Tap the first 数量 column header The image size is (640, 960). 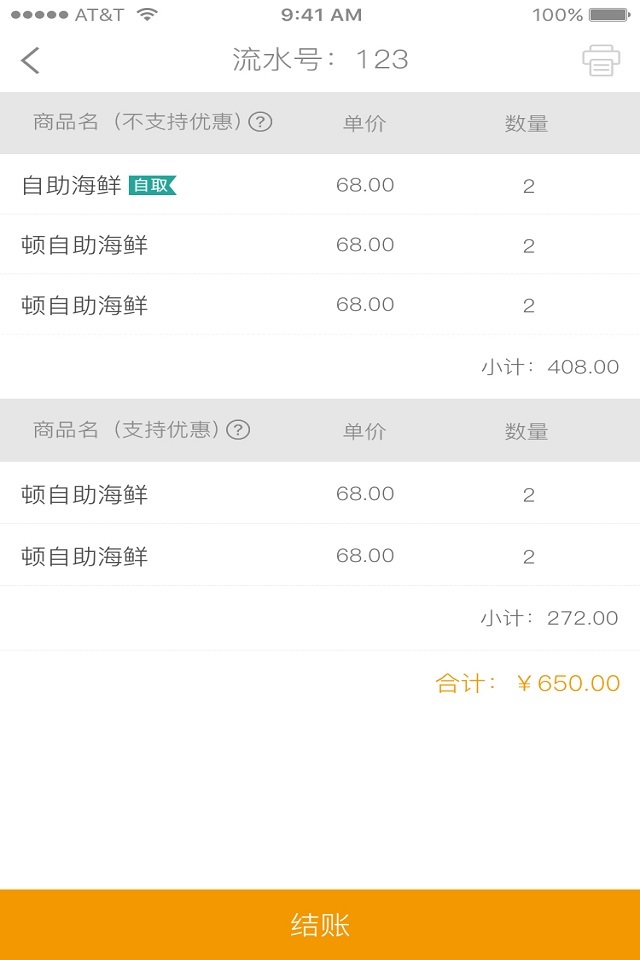coord(527,124)
